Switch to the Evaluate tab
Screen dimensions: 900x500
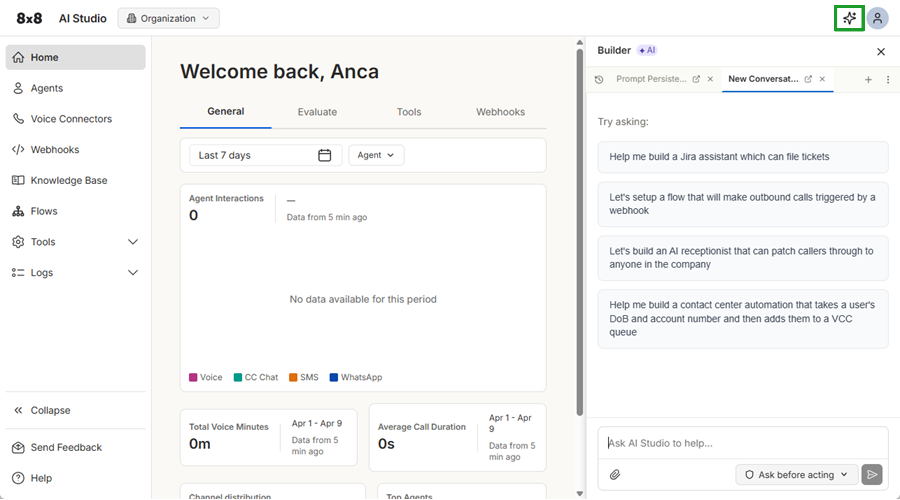317,112
